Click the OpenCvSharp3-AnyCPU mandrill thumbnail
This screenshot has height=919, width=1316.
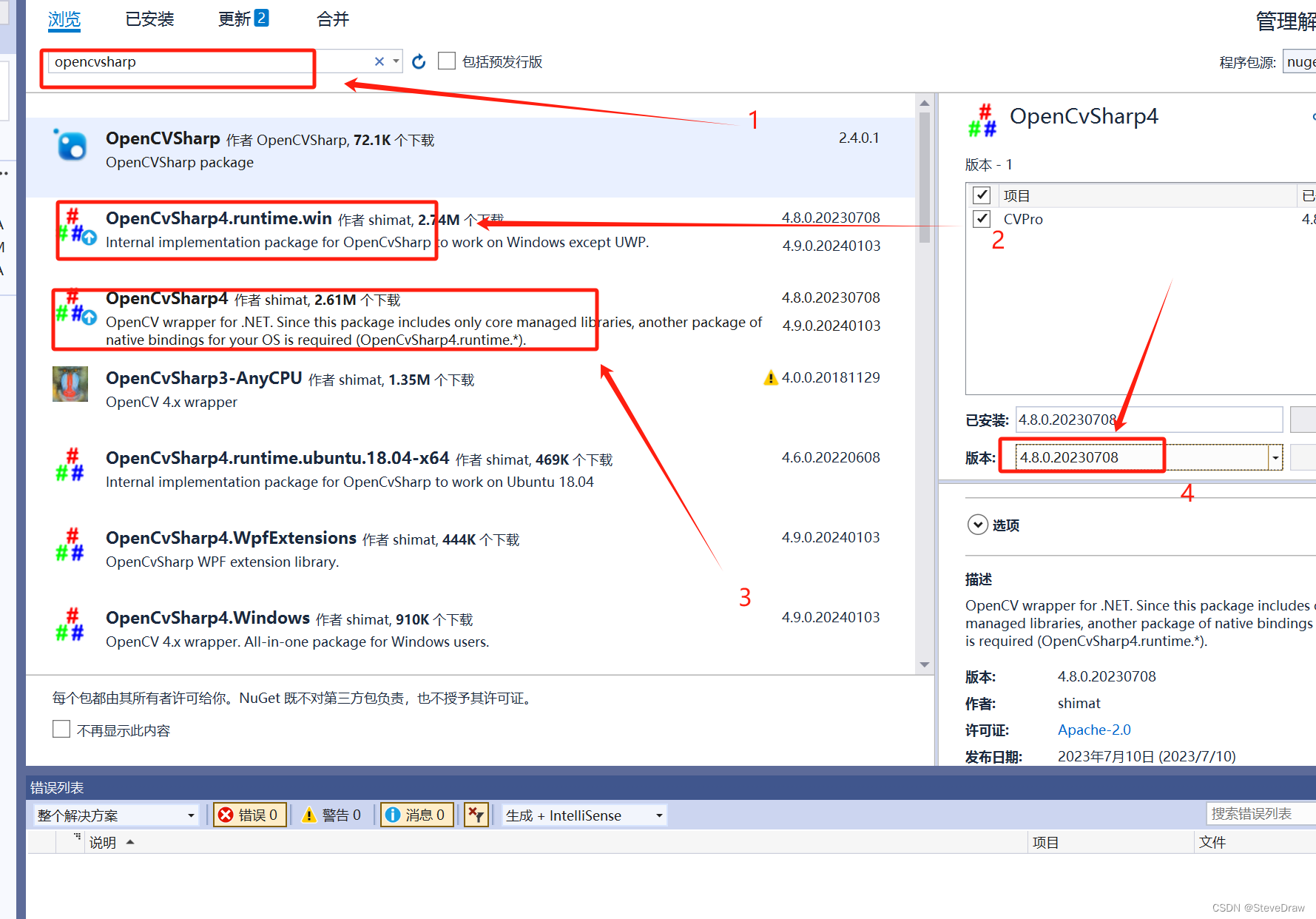click(x=70, y=384)
